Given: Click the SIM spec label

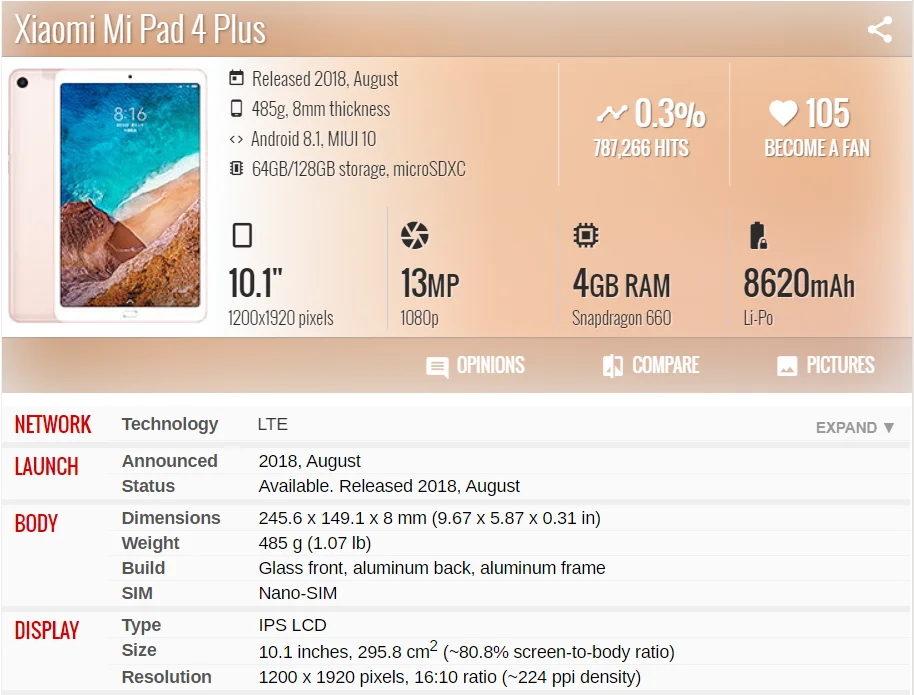Looking at the screenshot, I should [x=137, y=593].
